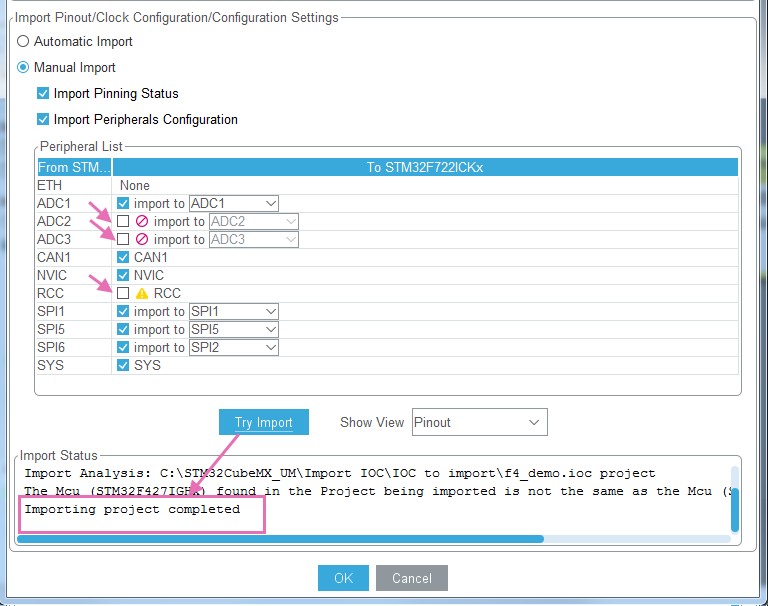768x606 pixels.
Task: Click the Import Status vertical scrollbar
Action: [x=735, y=509]
